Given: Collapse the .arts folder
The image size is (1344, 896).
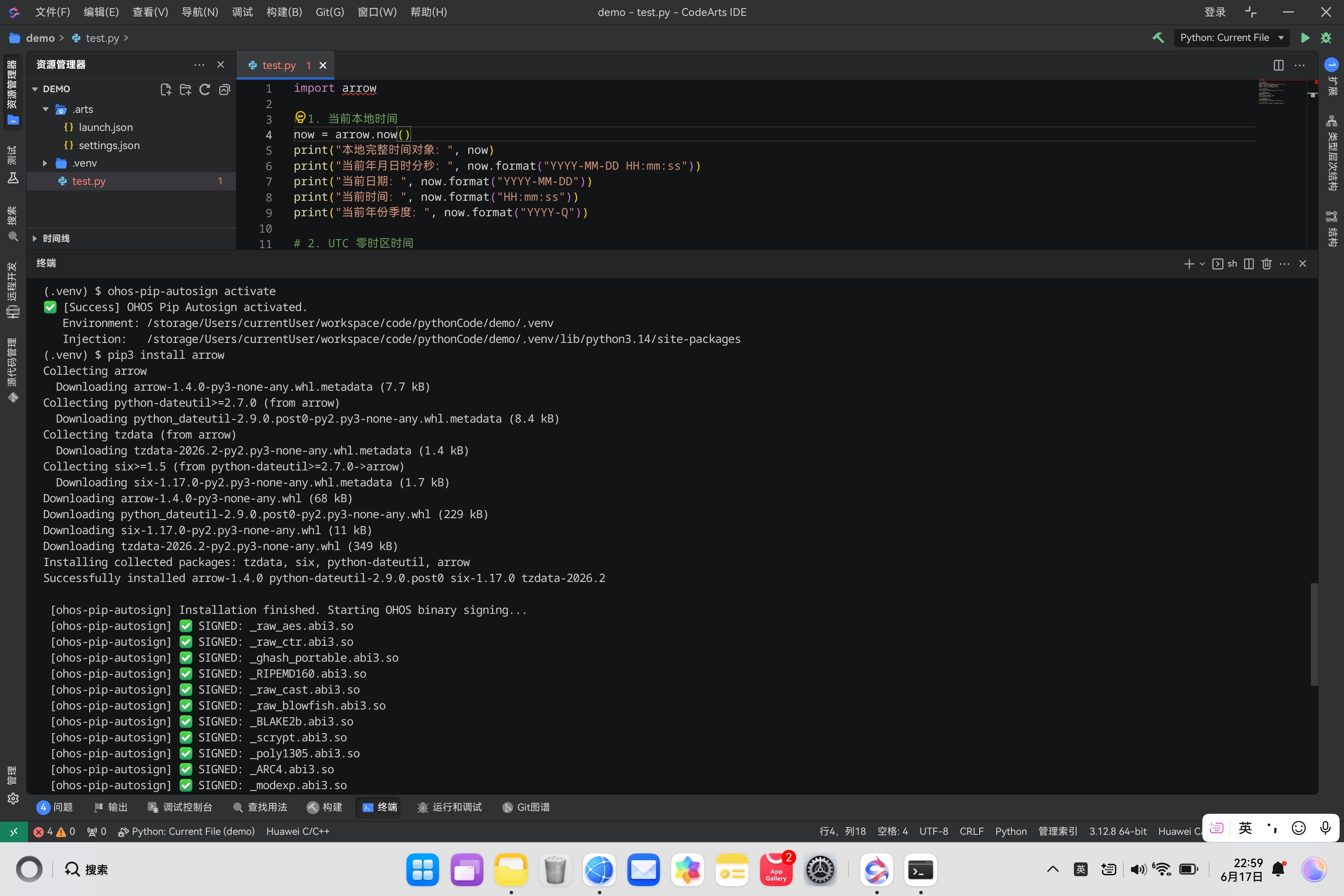Looking at the screenshot, I should tap(46, 109).
